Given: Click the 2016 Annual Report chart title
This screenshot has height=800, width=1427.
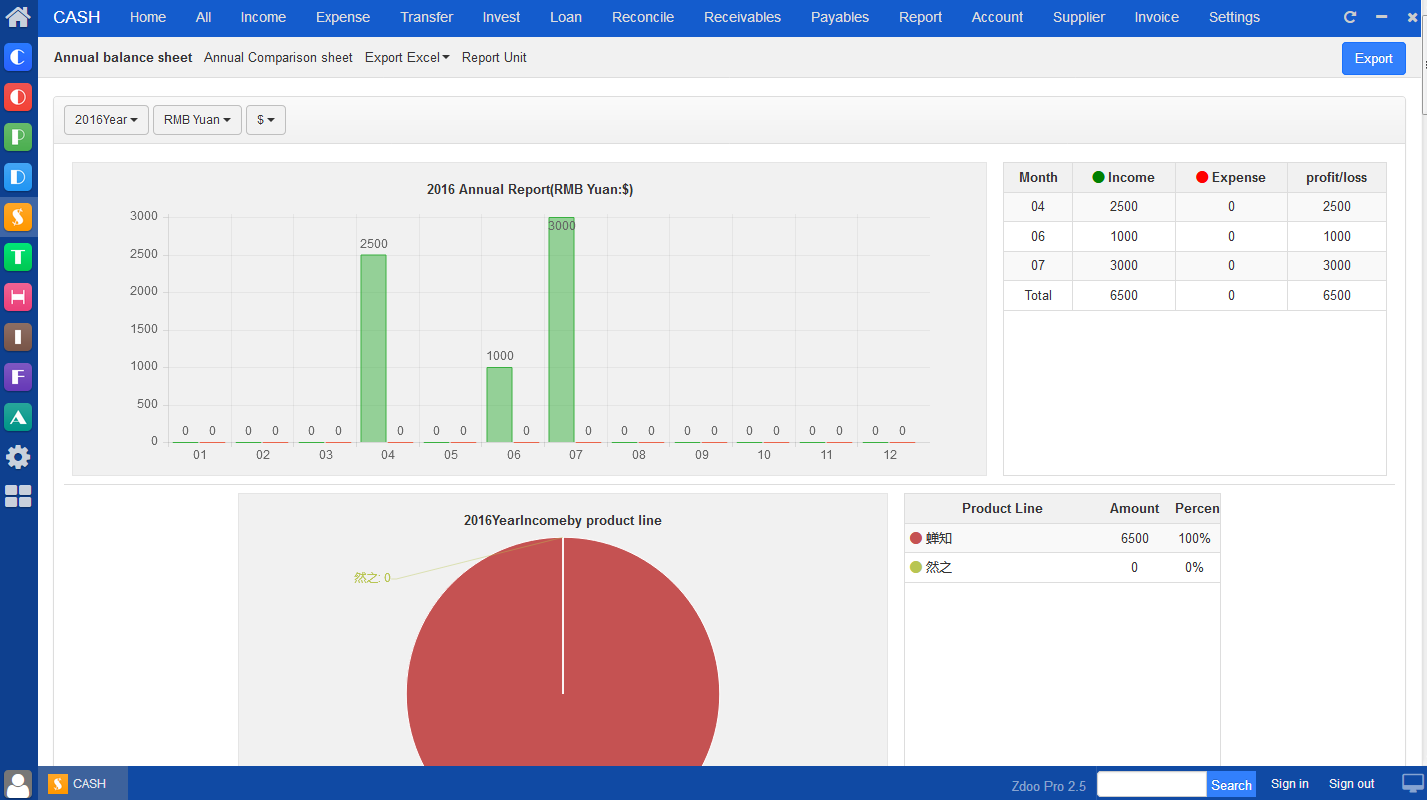Looking at the screenshot, I should pos(530,190).
